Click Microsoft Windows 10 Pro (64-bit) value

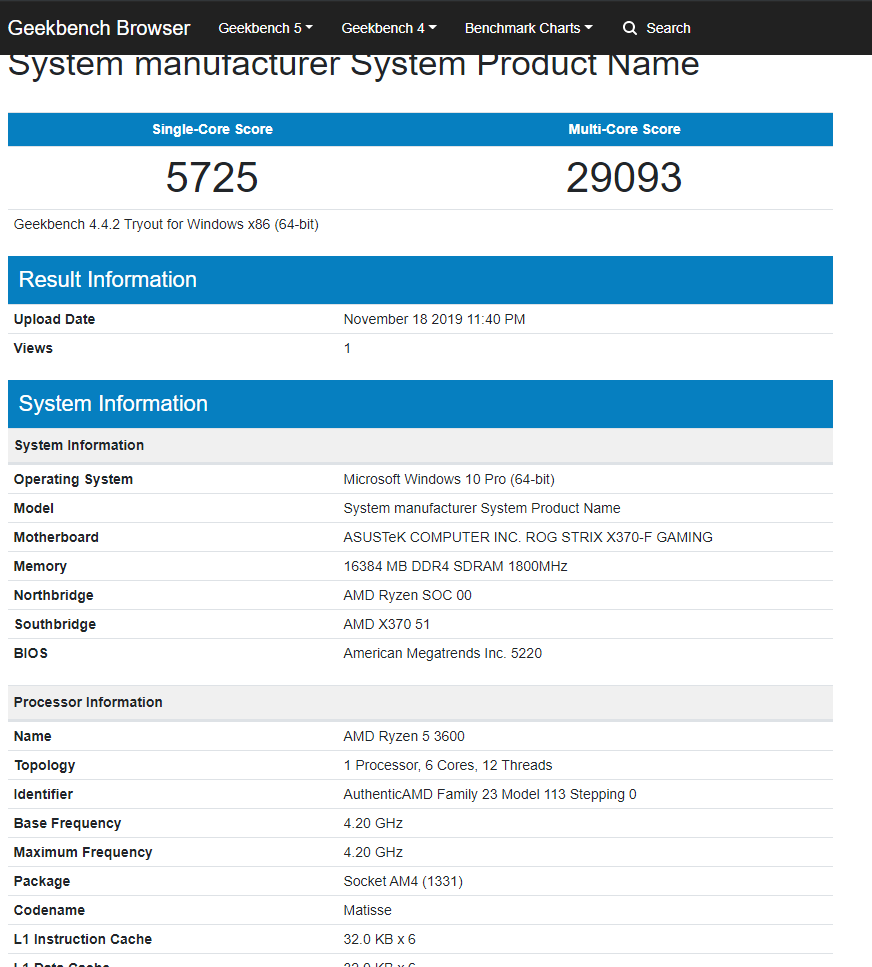[449, 479]
